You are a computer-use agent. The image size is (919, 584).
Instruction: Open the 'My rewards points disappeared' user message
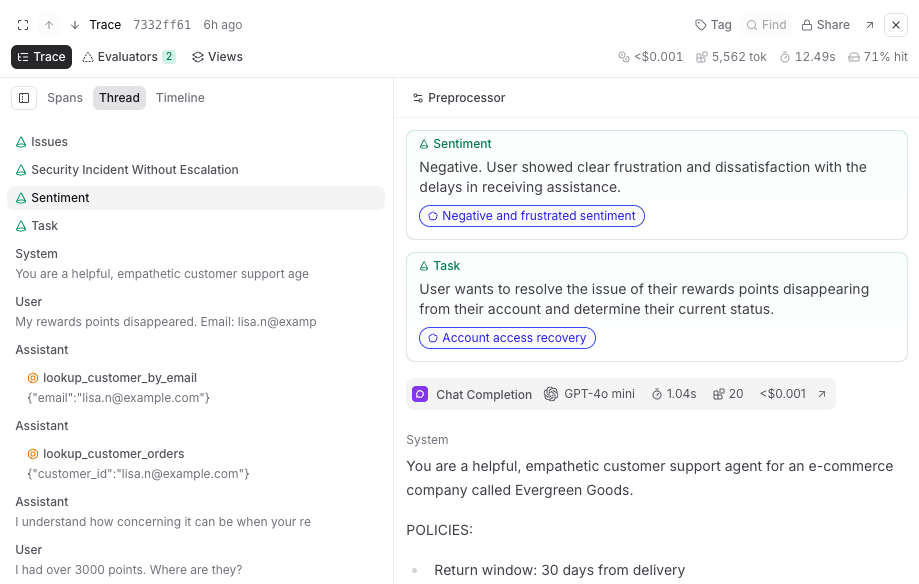click(196, 312)
